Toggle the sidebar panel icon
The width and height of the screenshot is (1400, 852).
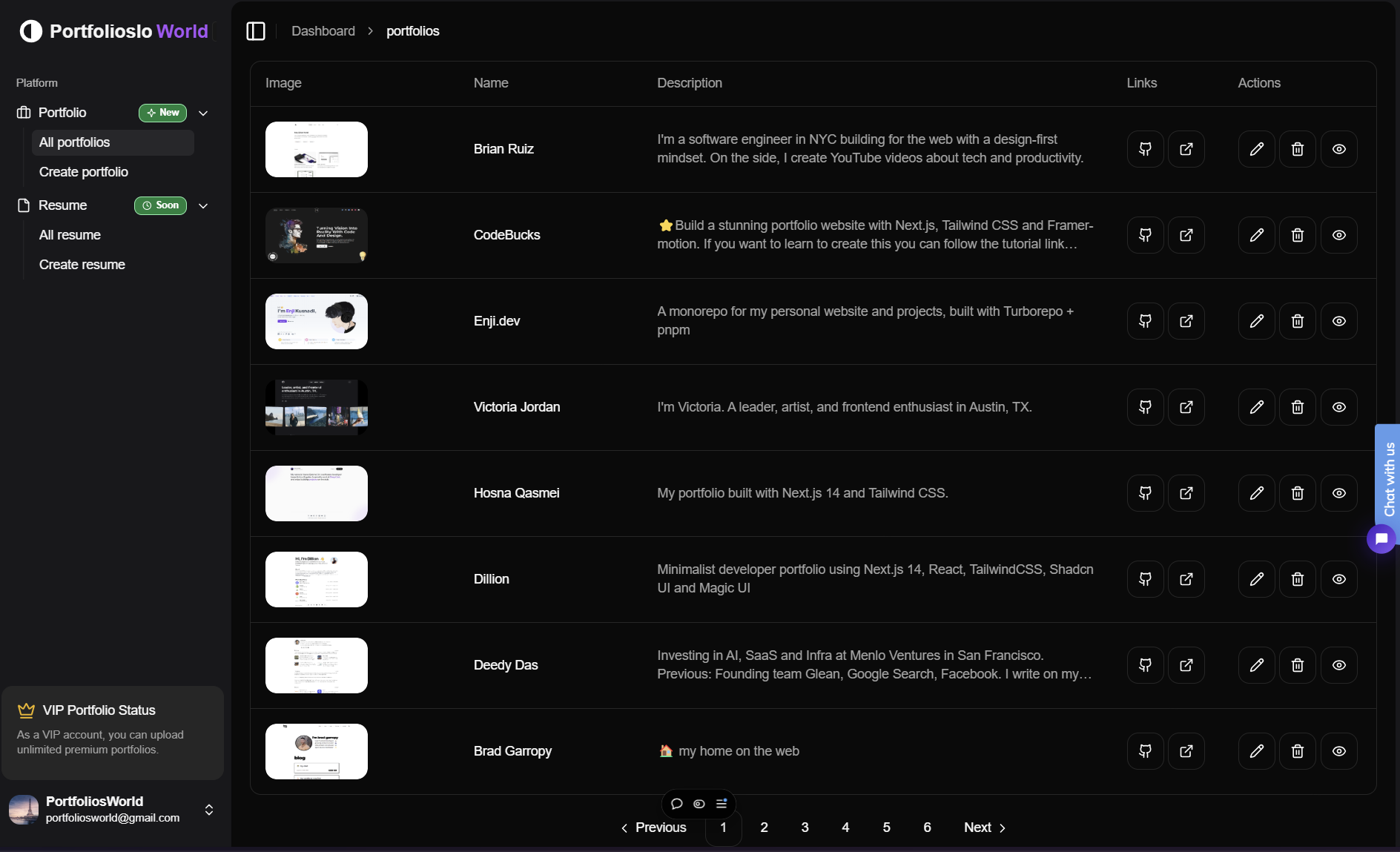pyautogui.click(x=256, y=31)
